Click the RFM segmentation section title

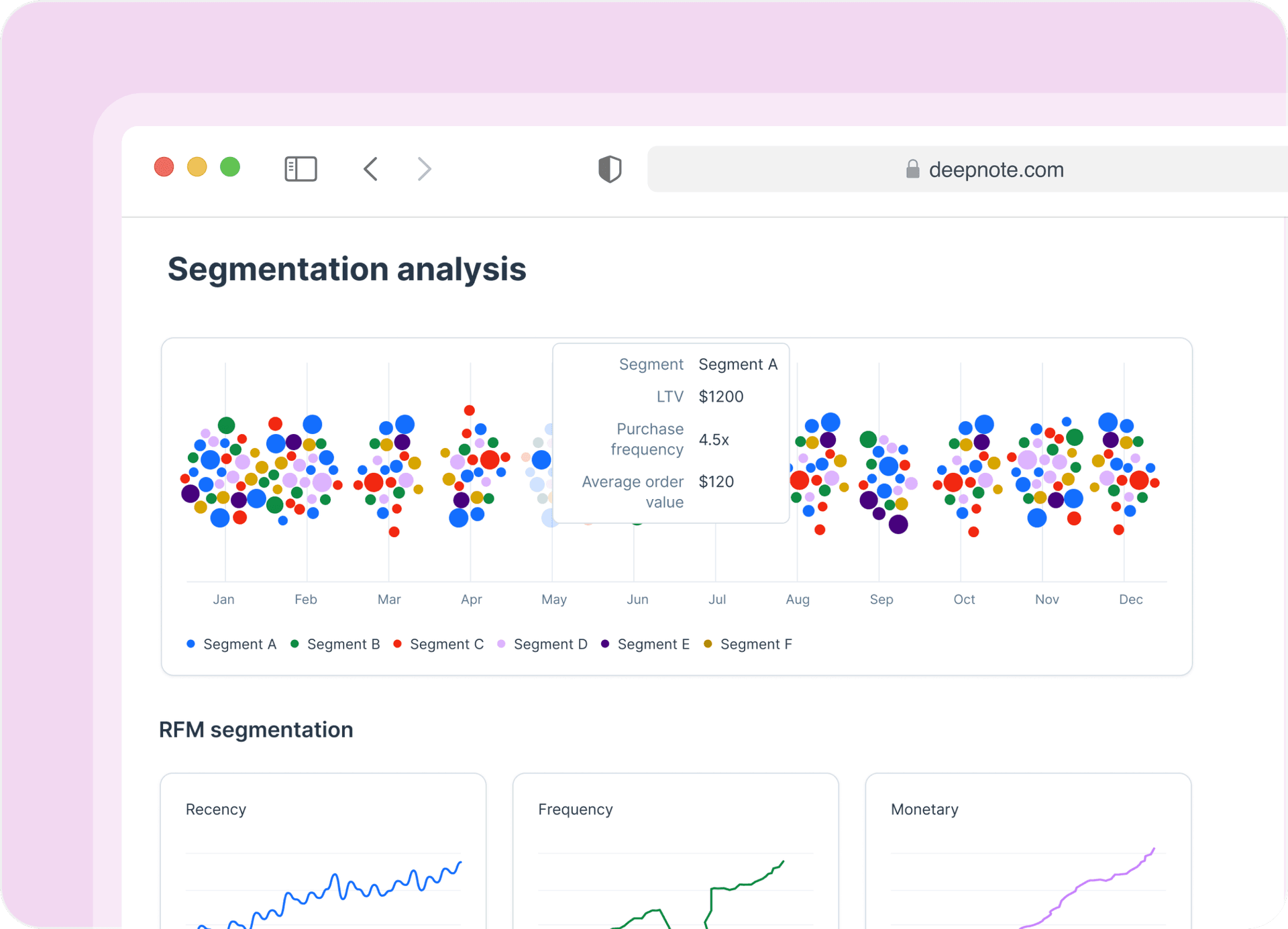tap(256, 729)
